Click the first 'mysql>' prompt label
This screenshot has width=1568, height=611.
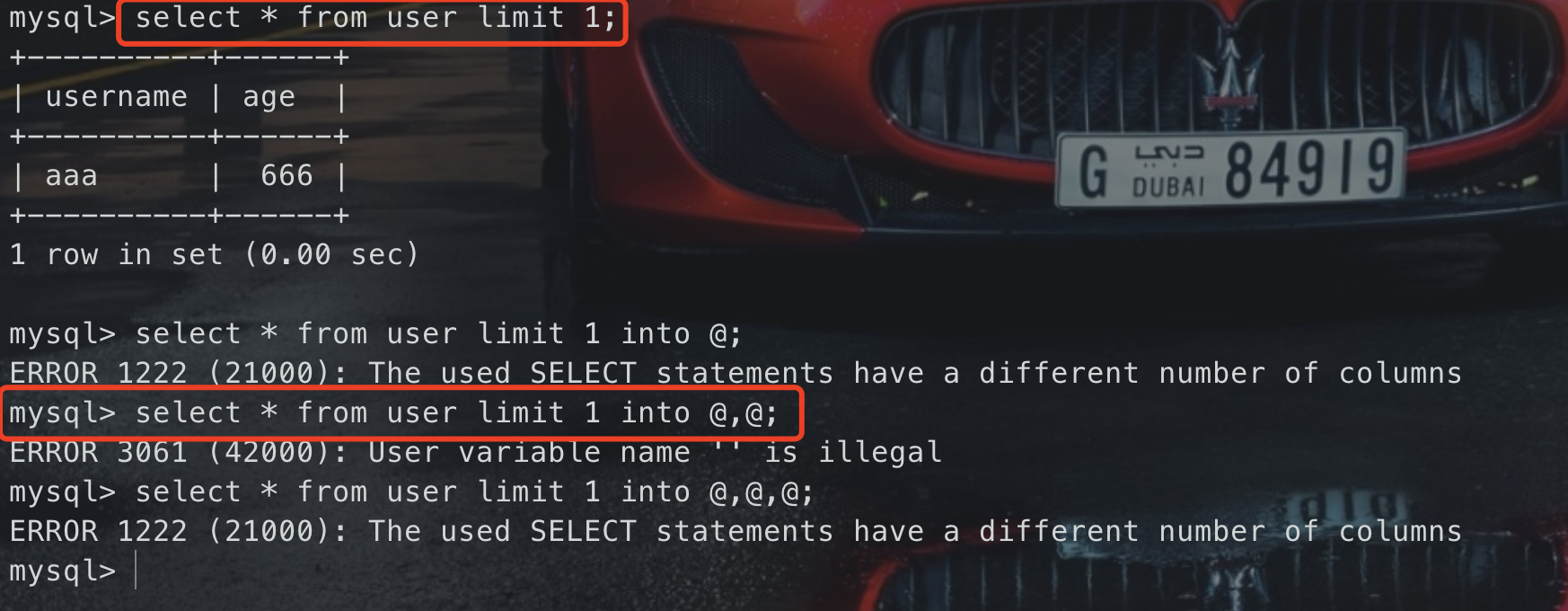[x=62, y=19]
